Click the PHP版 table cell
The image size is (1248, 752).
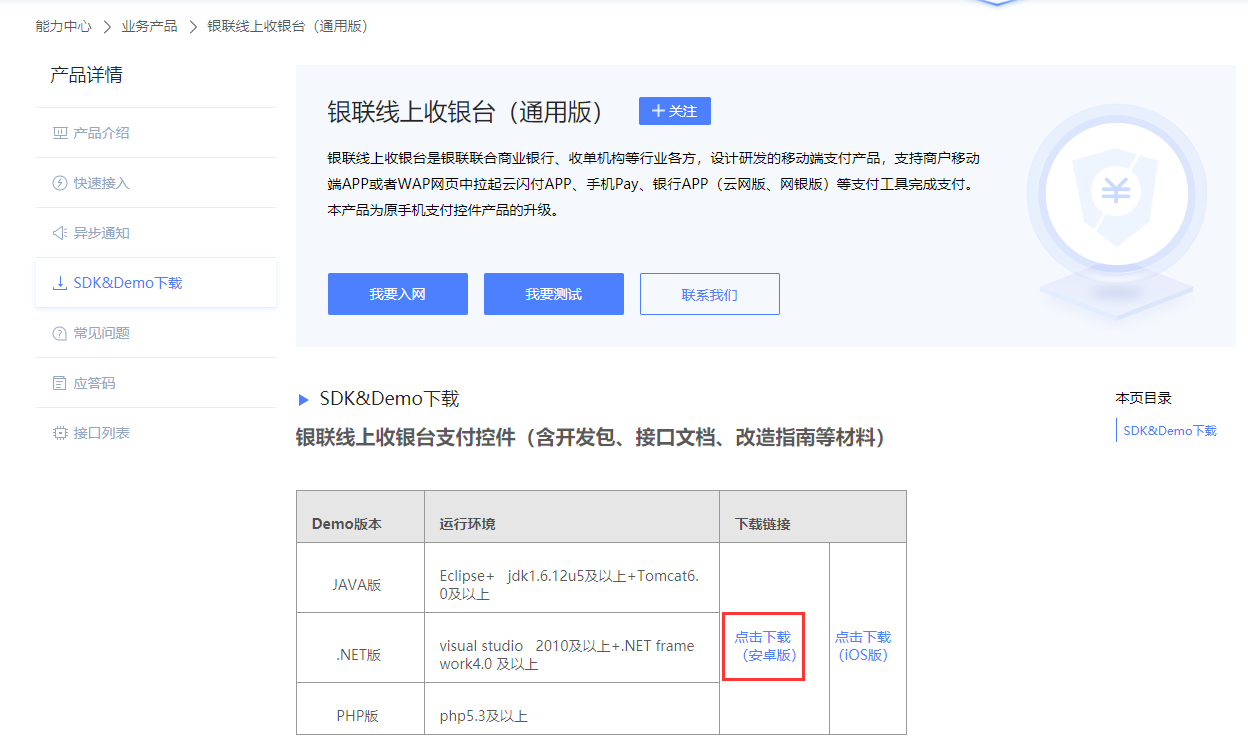tap(360, 710)
